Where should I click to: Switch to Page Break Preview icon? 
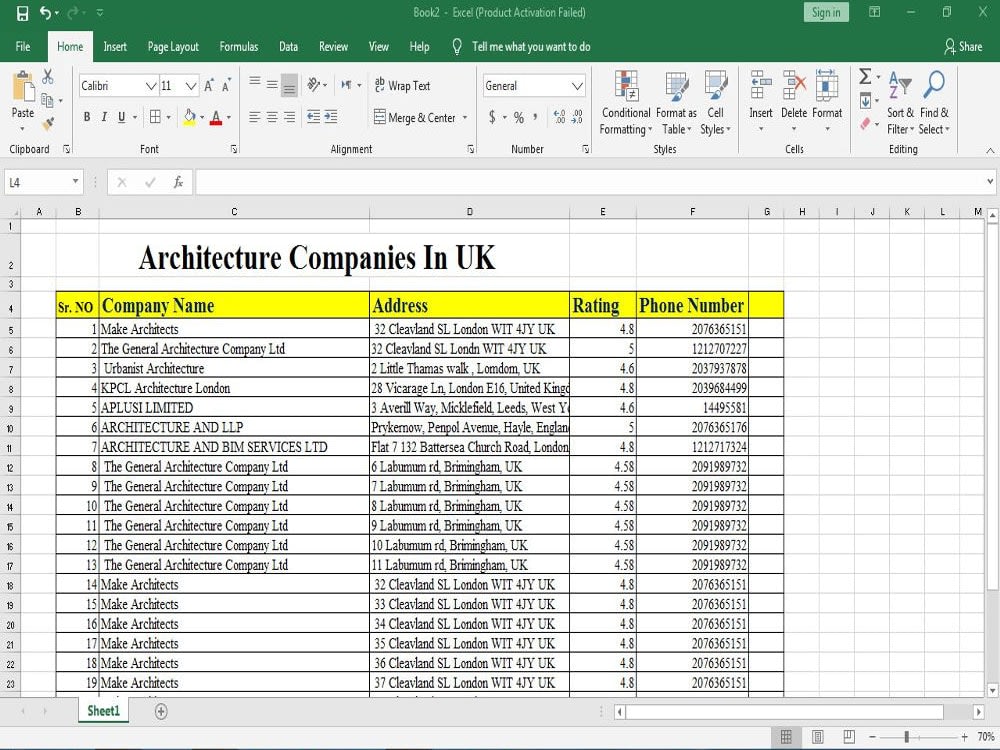point(849,737)
